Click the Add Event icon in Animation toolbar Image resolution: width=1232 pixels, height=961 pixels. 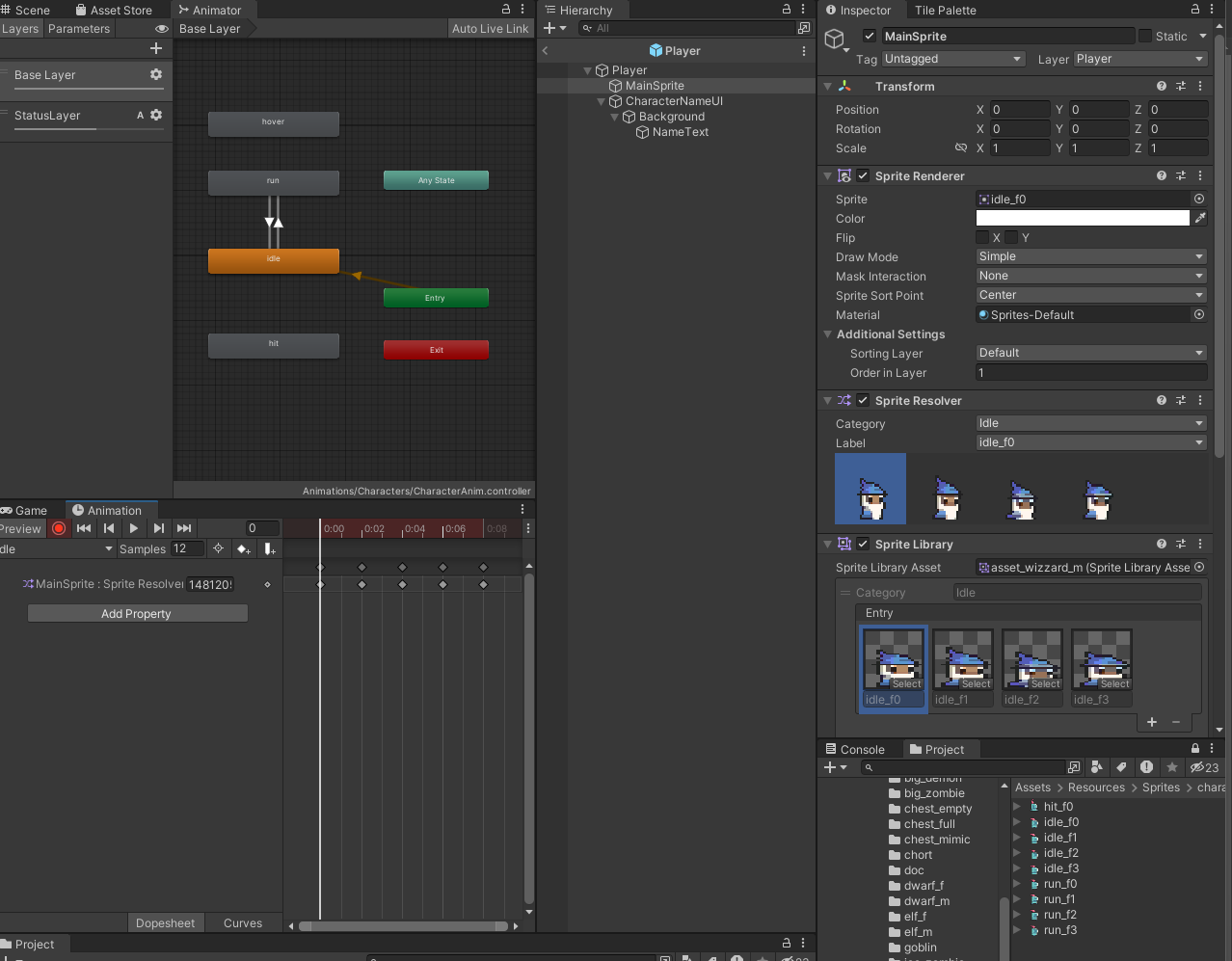[x=270, y=548]
